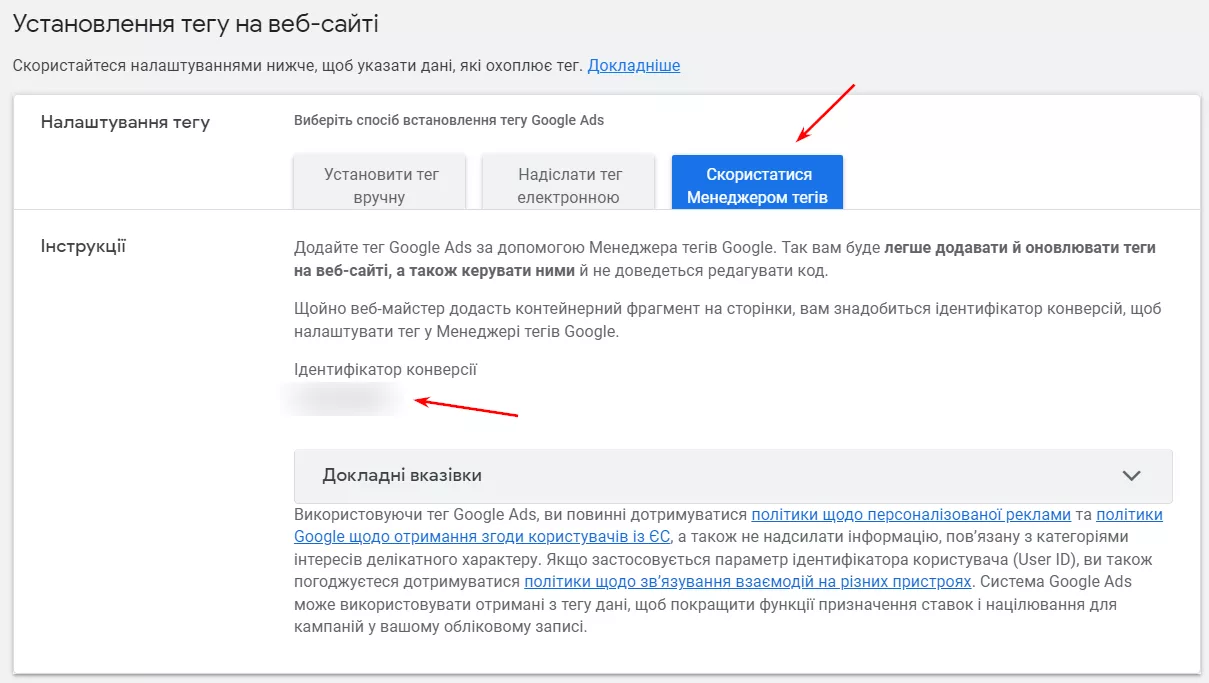
Task: Switch to Надіслати тег електронною tab
Action: [x=569, y=182]
